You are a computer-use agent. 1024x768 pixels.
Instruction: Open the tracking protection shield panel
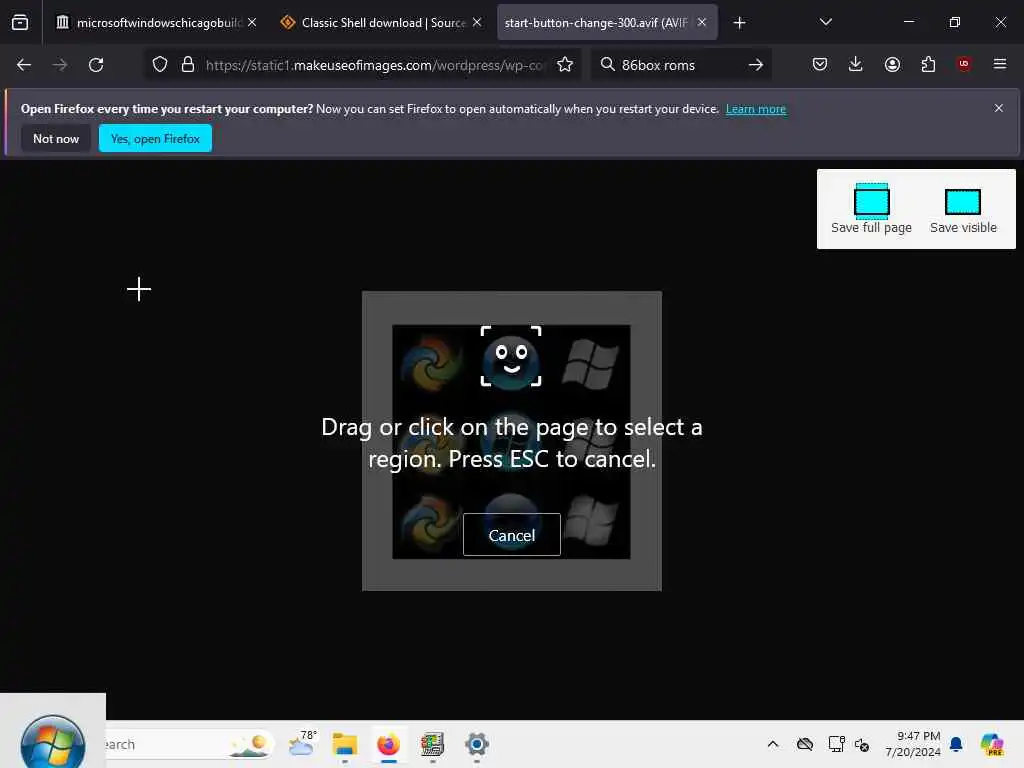[160, 65]
